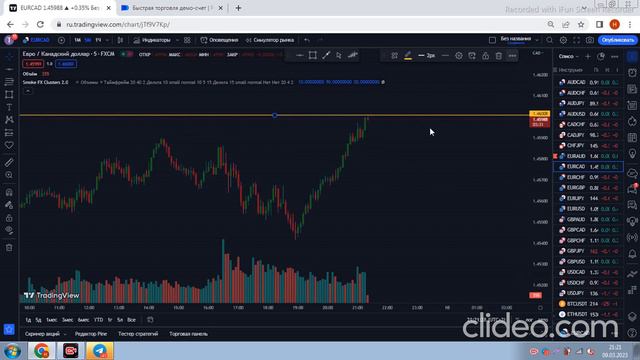This screenshot has width=640, height=360.
Task: Toggle stay in drawing mode pencil-lock
Action: 9,205
